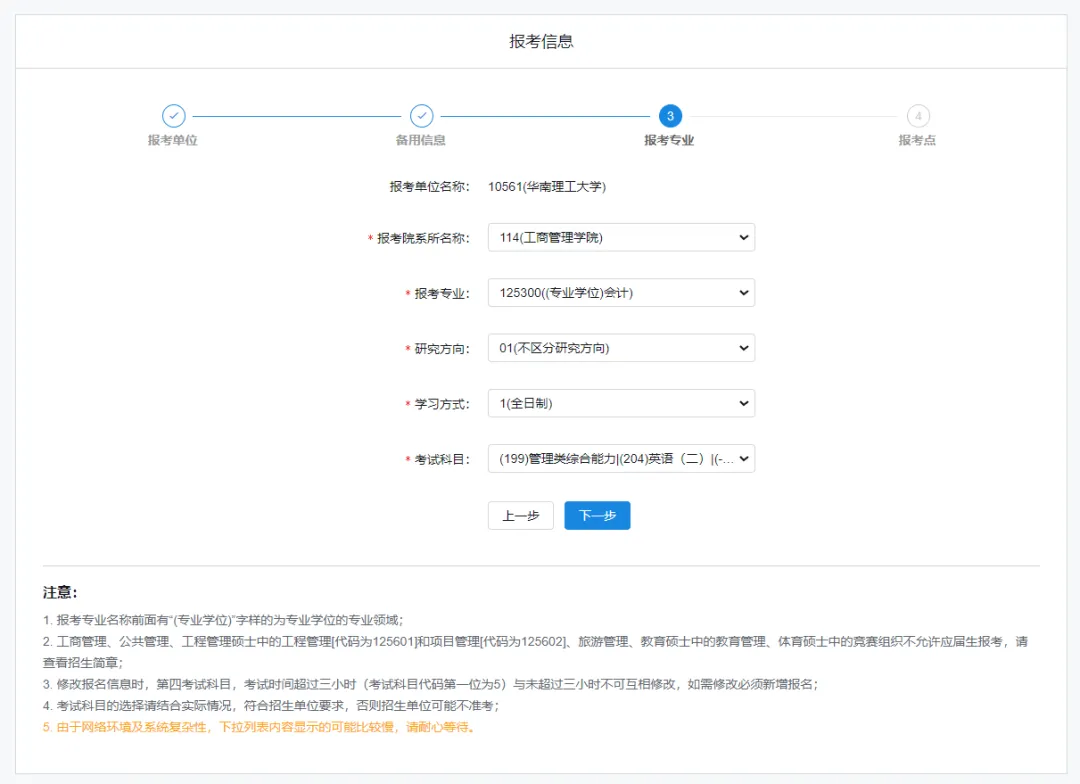Click the 备用信息 step label
Screen dimensions: 1080x784
[421, 141]
